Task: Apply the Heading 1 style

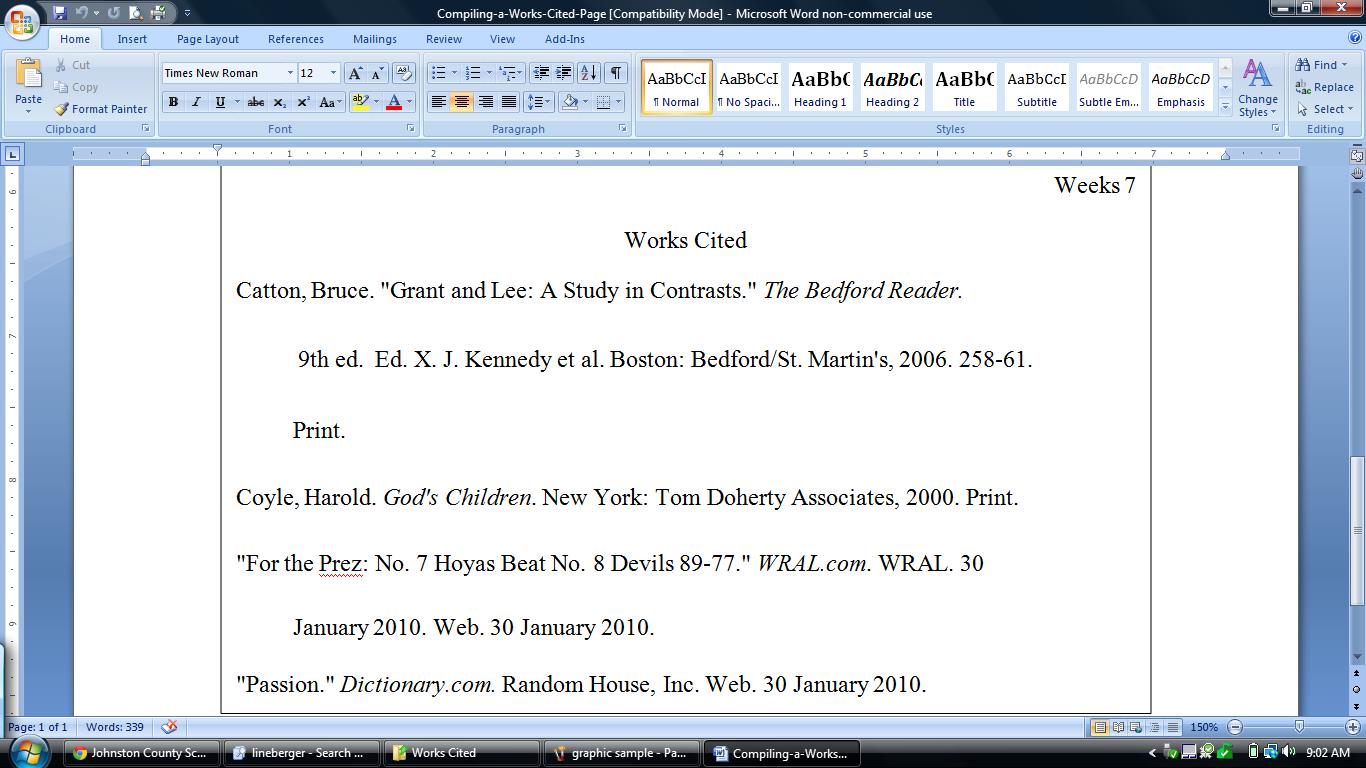Action: pos(820,87)
